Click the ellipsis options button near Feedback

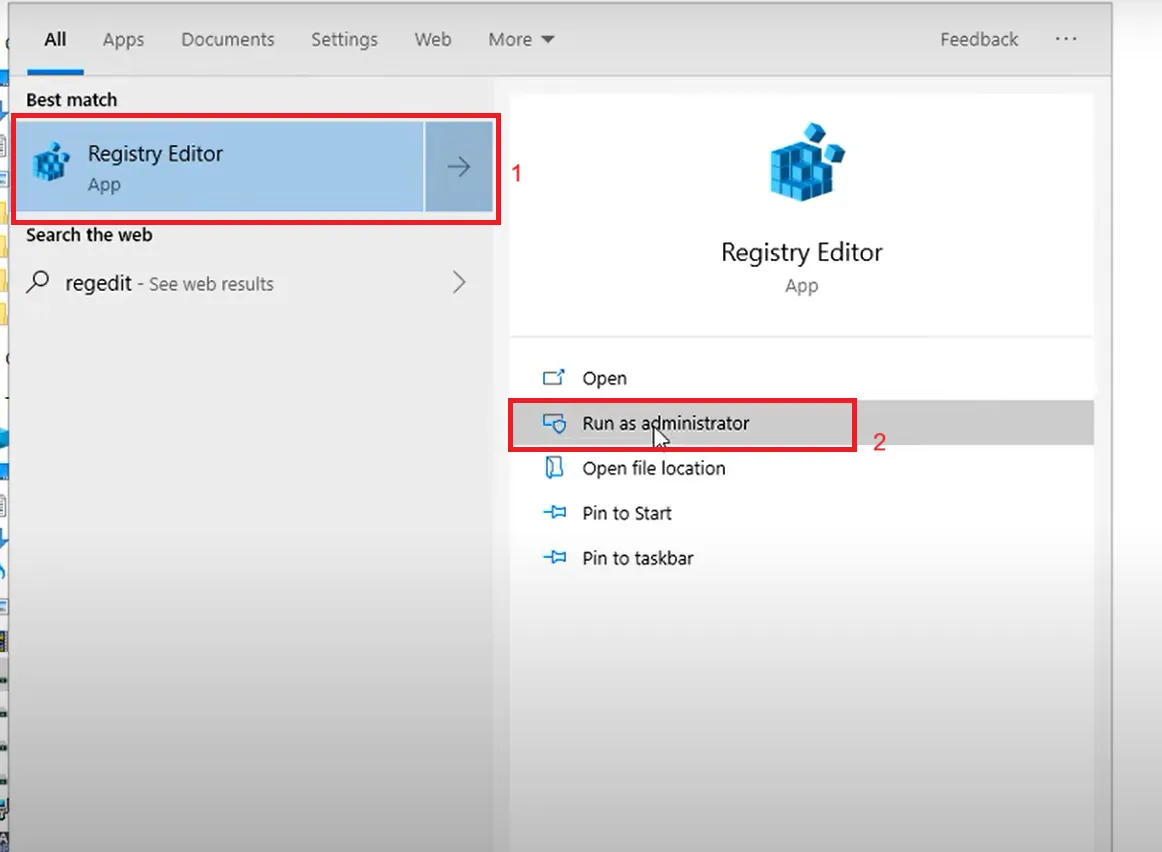click(1066, 39)
